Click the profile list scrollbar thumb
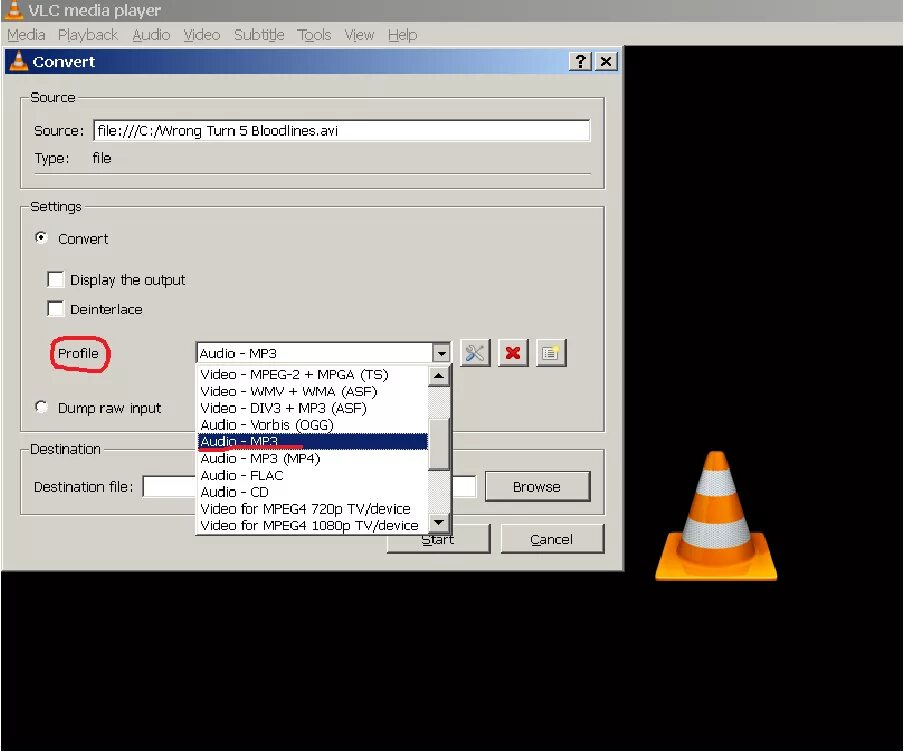Screen dimensions: 904x752 pyautogui.click(x=439, y=445)
